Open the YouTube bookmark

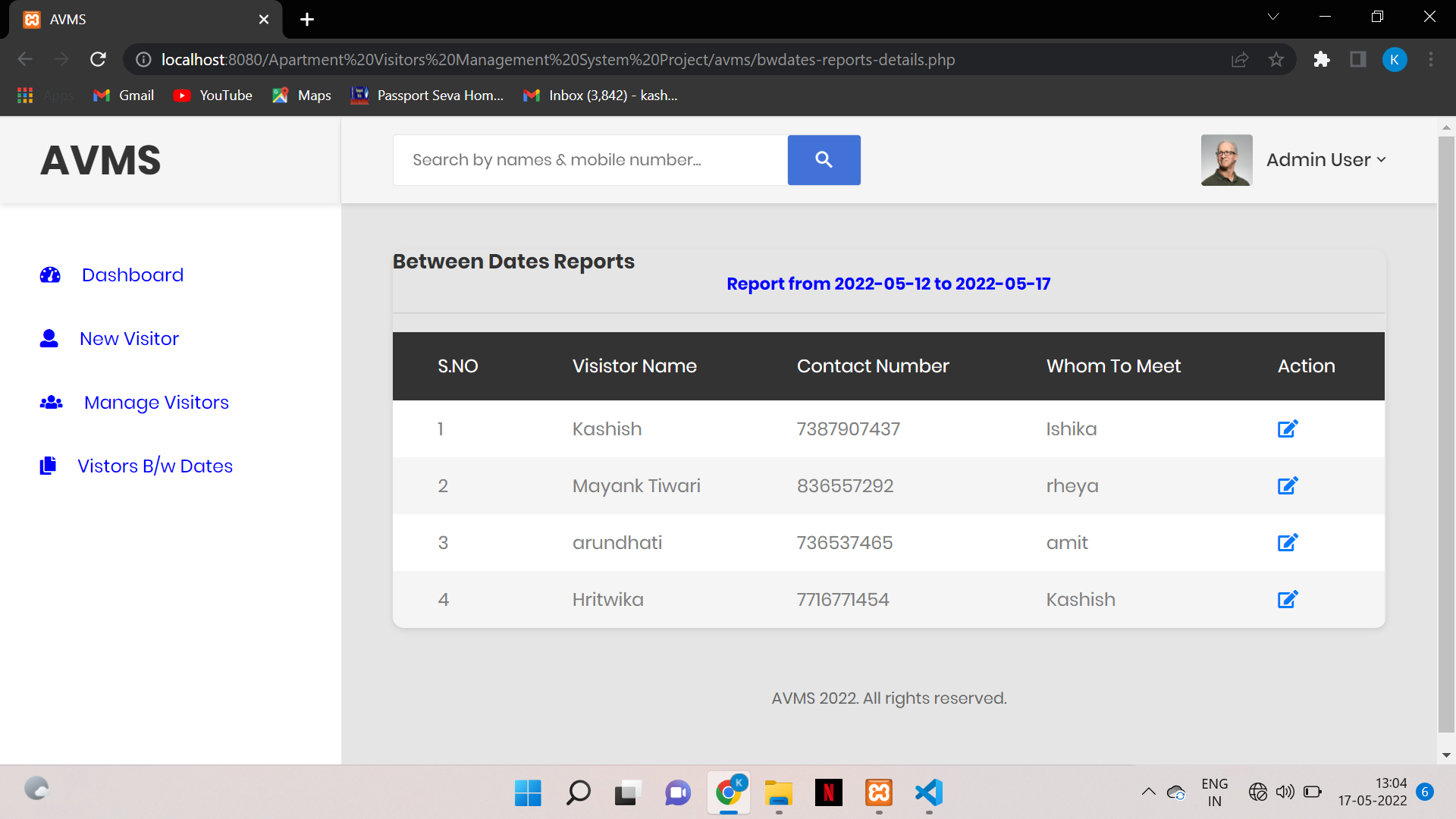coord(213,96)
